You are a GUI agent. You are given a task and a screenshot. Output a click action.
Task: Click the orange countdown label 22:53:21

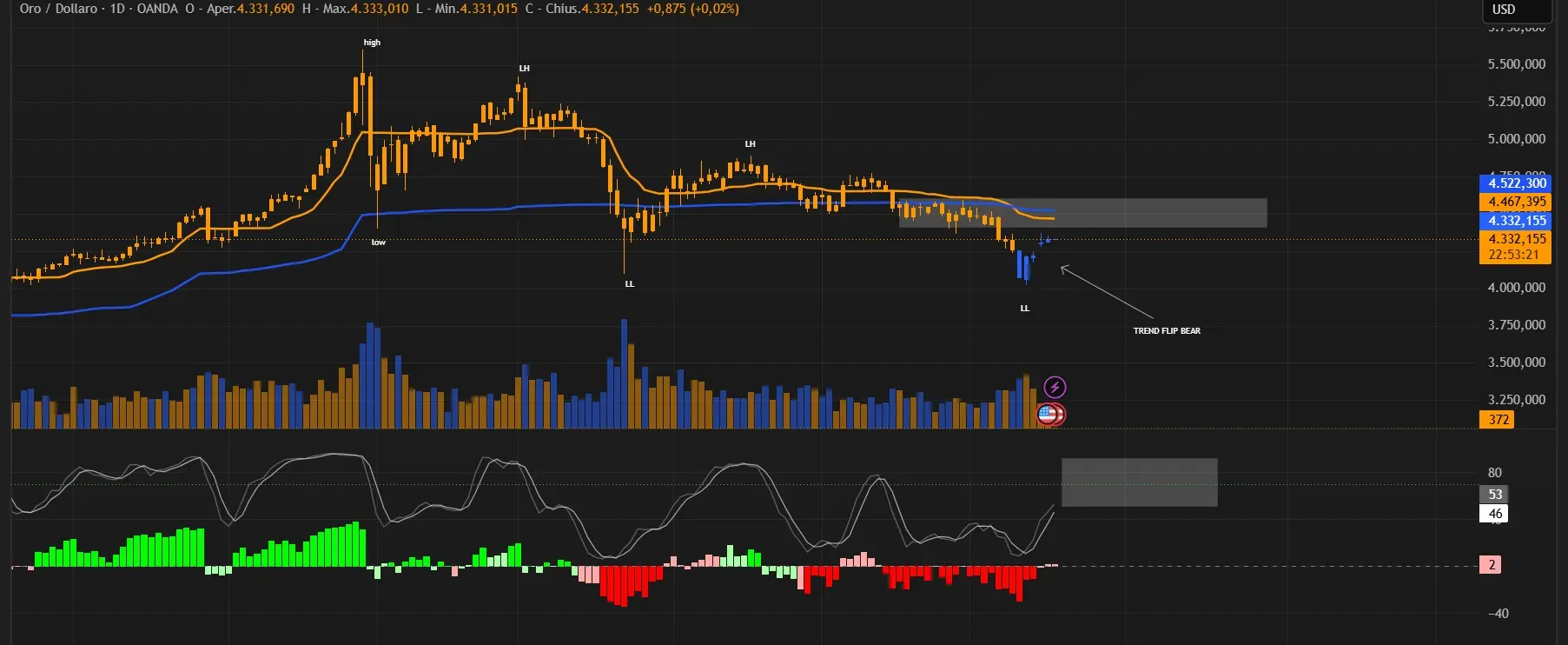click(x=1515, y=255)
